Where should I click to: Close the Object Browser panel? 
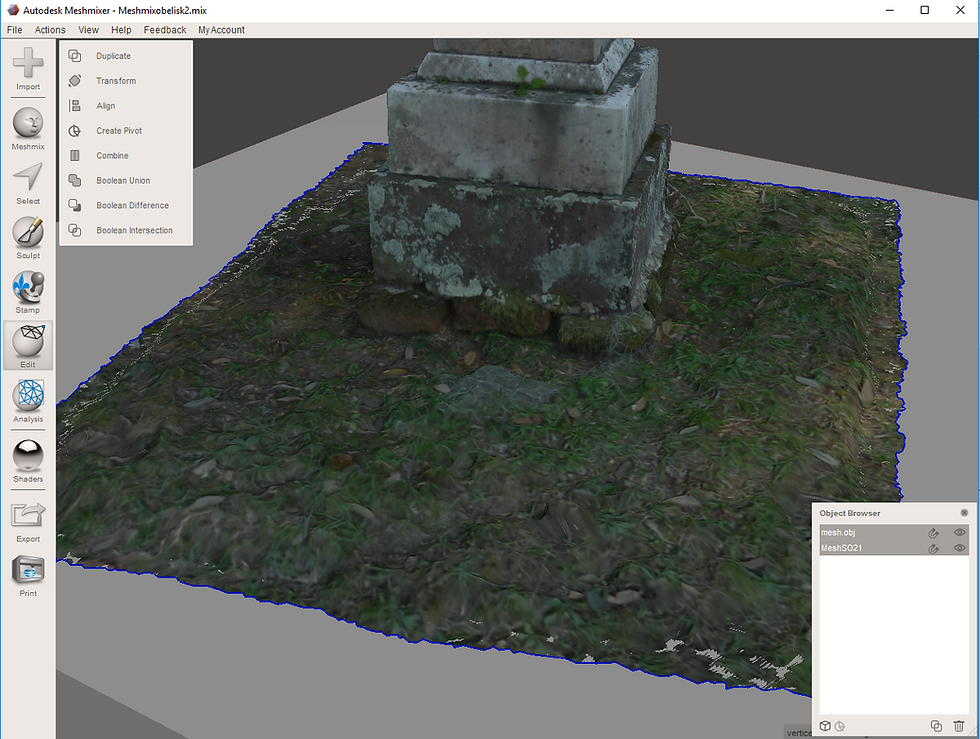[964, 513]
